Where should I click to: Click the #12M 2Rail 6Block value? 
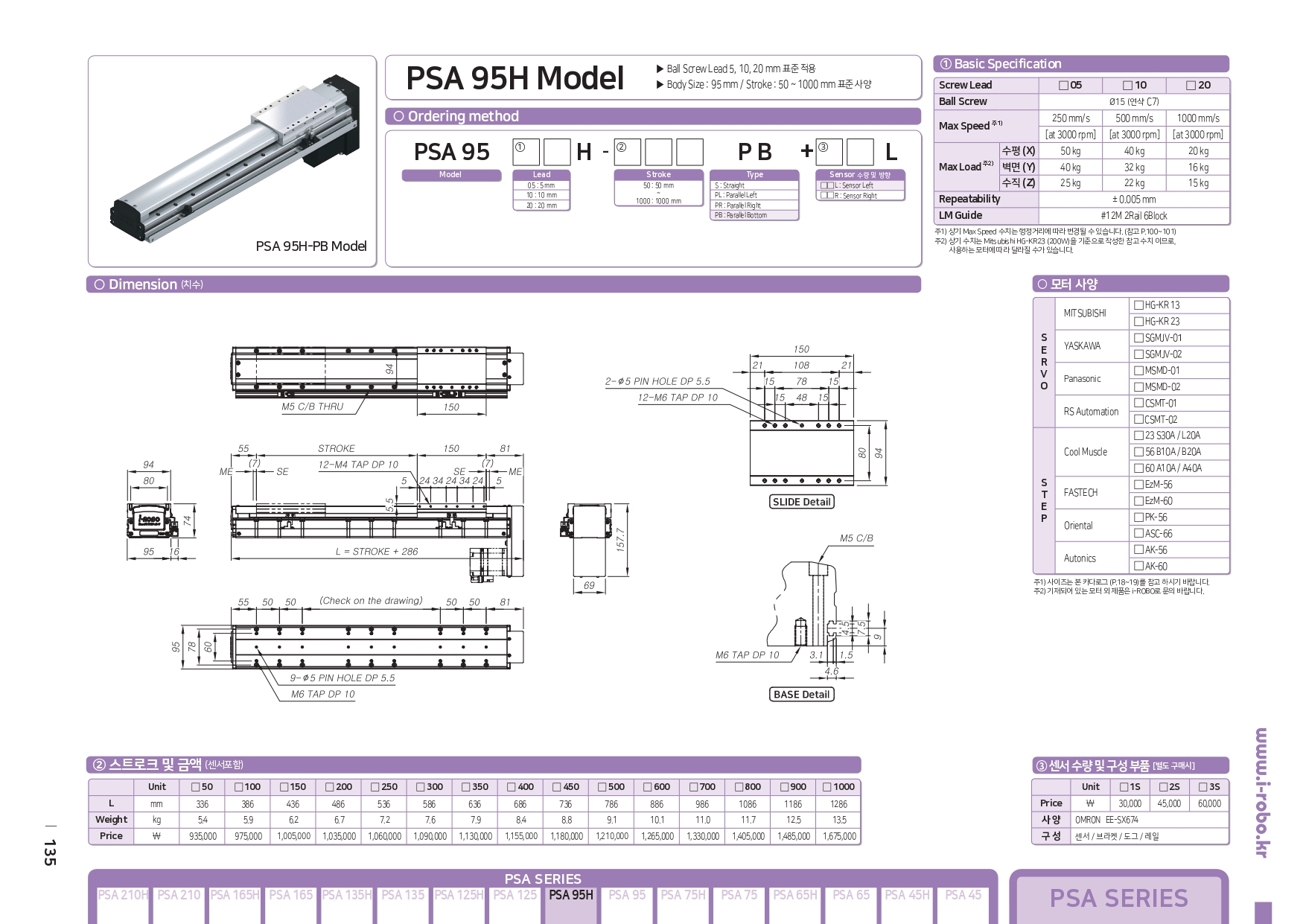[x=1133, y=216]
